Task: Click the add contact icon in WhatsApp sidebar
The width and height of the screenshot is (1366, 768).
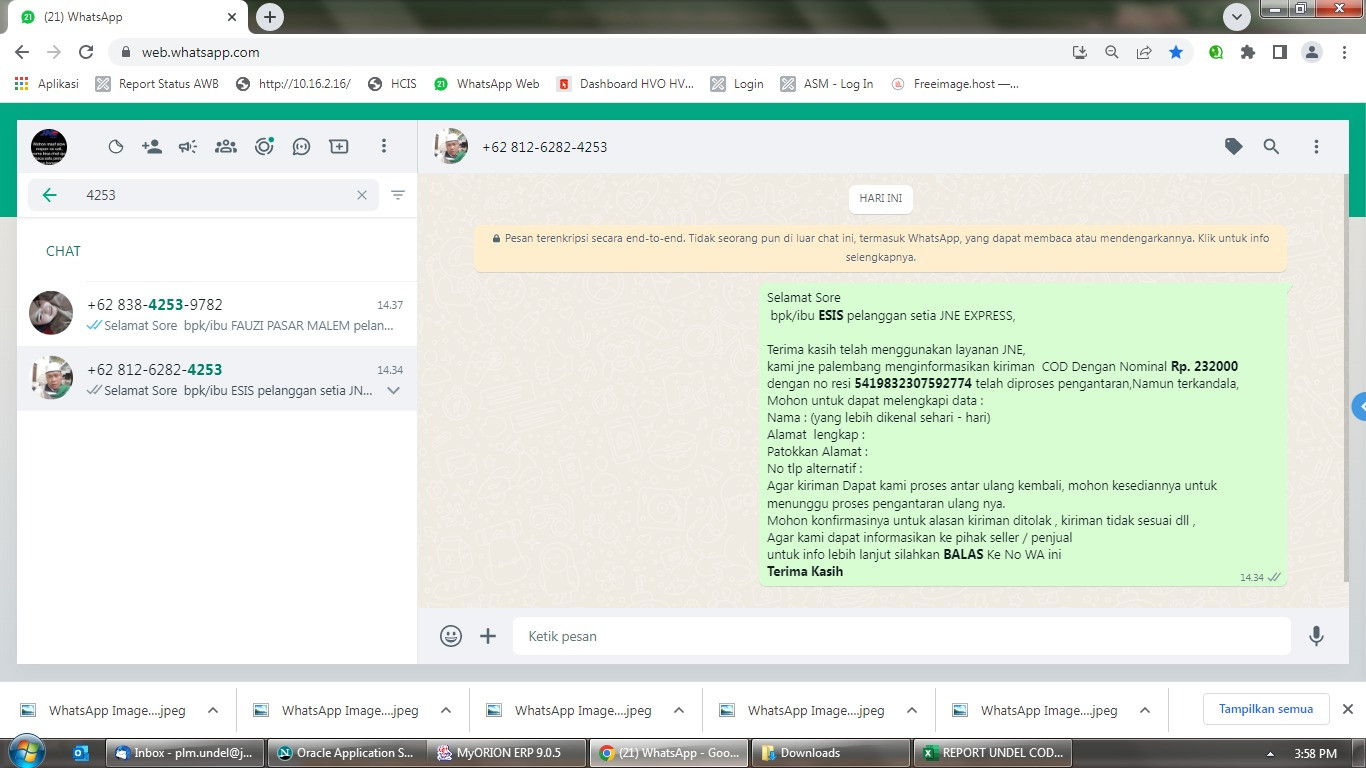Action: pyautogui.click(x=152, y=146)
